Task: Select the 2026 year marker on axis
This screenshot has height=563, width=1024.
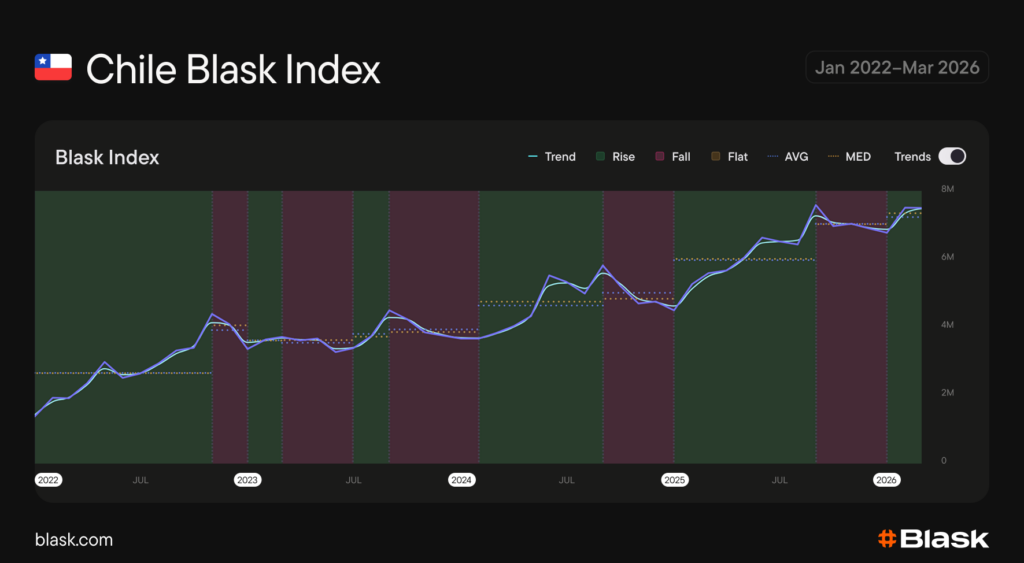Action: (x=887, y=480)
